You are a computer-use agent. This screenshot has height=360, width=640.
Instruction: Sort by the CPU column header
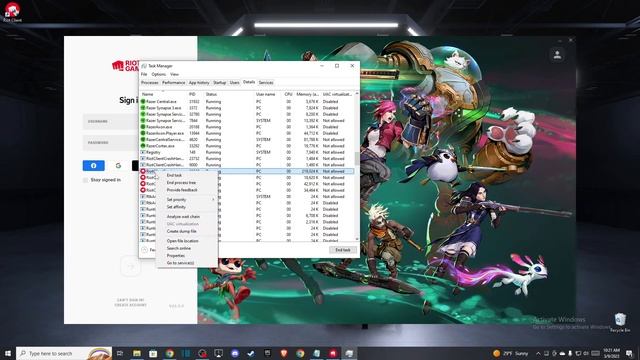(x=288, y=94)
